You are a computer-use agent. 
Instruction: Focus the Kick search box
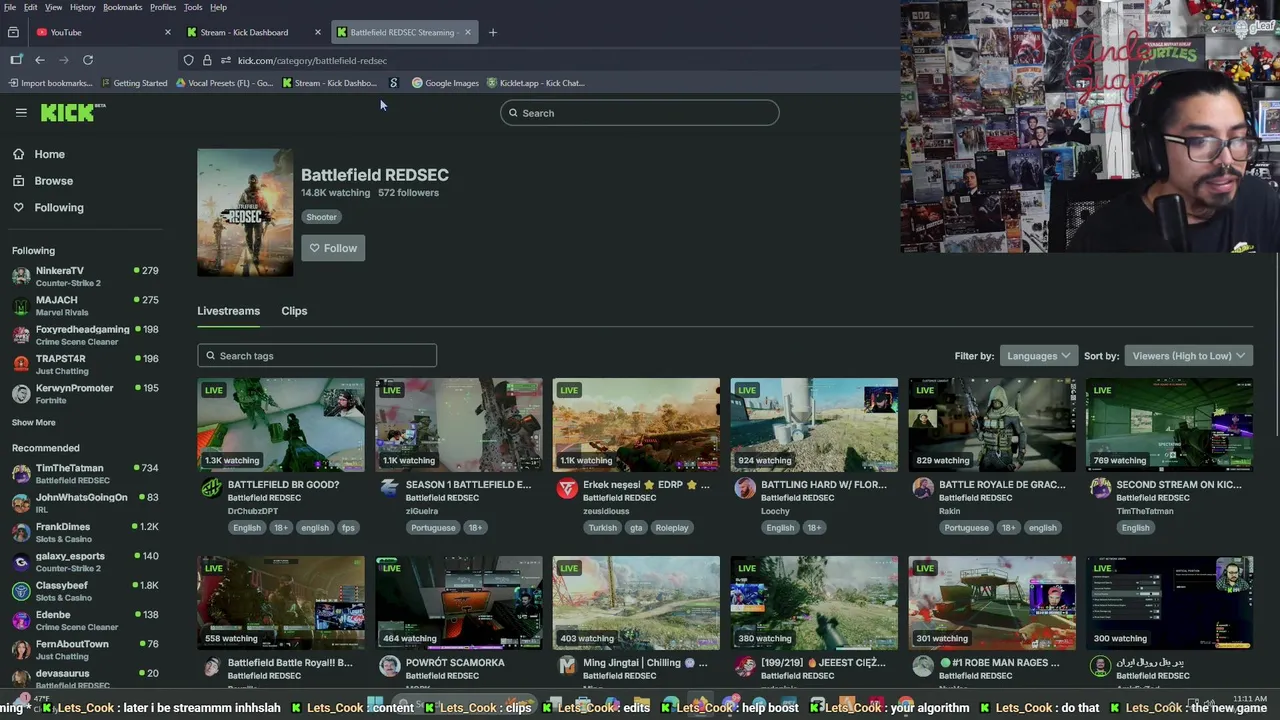click(x=639, y=113)
